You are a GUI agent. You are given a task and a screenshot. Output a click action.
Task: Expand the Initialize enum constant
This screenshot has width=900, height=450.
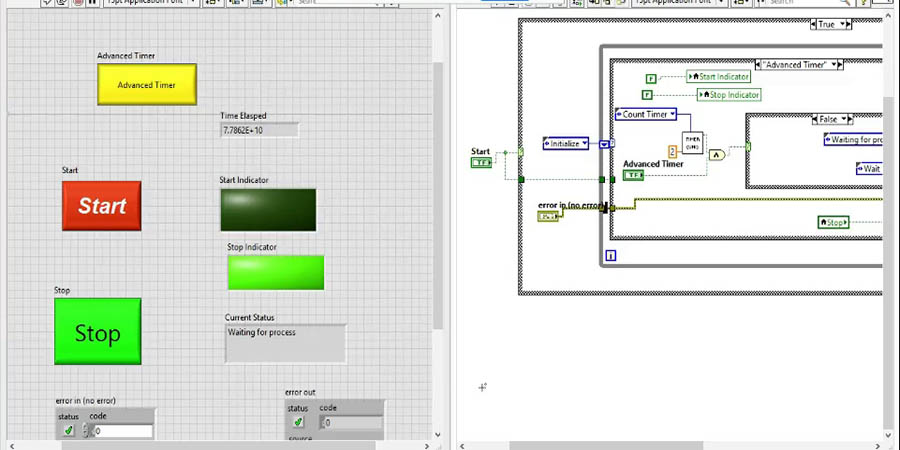click(584, 144)
